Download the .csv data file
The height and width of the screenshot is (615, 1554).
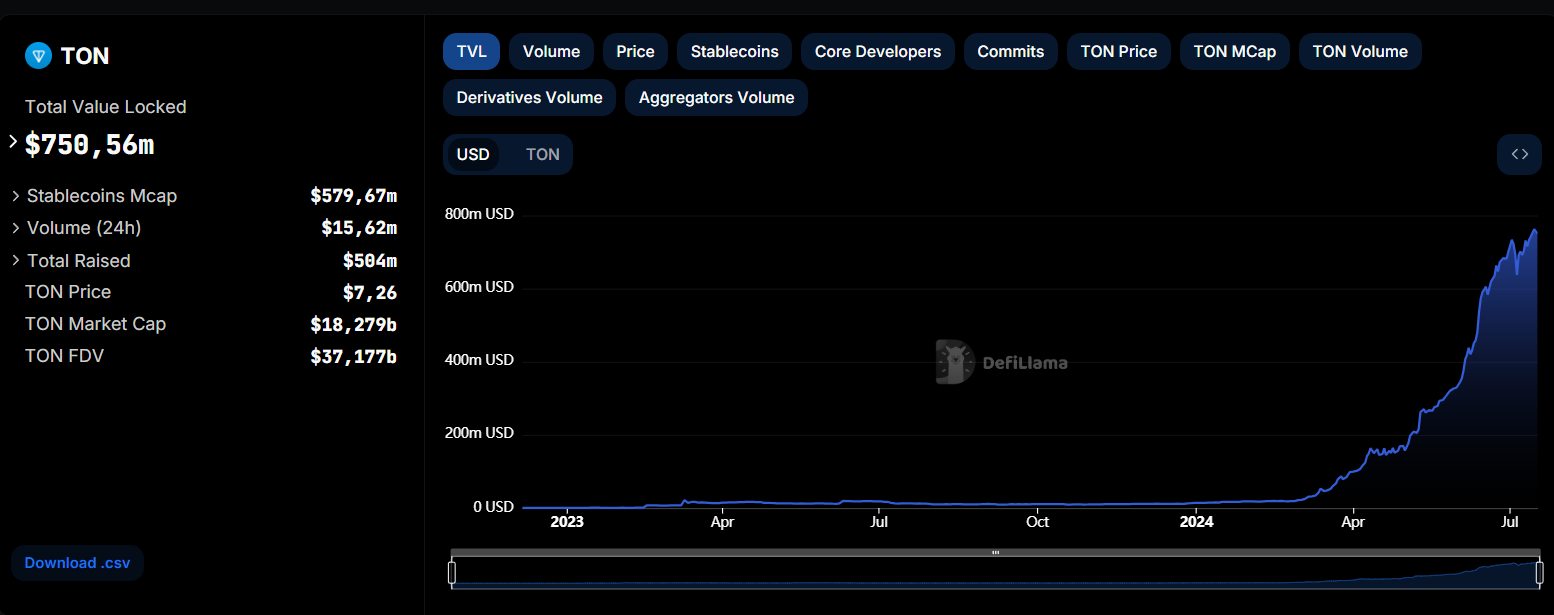click(77, 563)
